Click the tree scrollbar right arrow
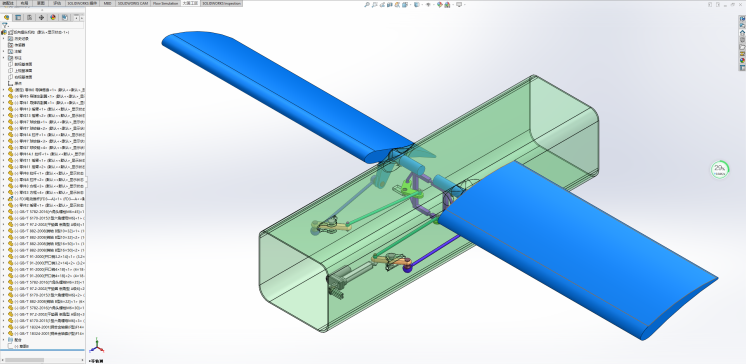Image resolution: width=746 pixels, height=364 pixels. click(83, 360)
